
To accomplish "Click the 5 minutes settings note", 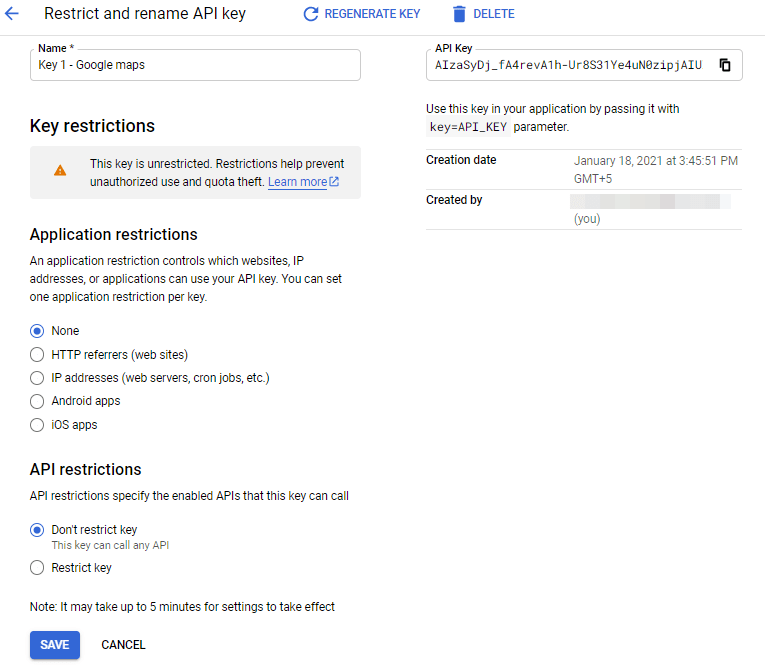I will click(x=182, y=607).
